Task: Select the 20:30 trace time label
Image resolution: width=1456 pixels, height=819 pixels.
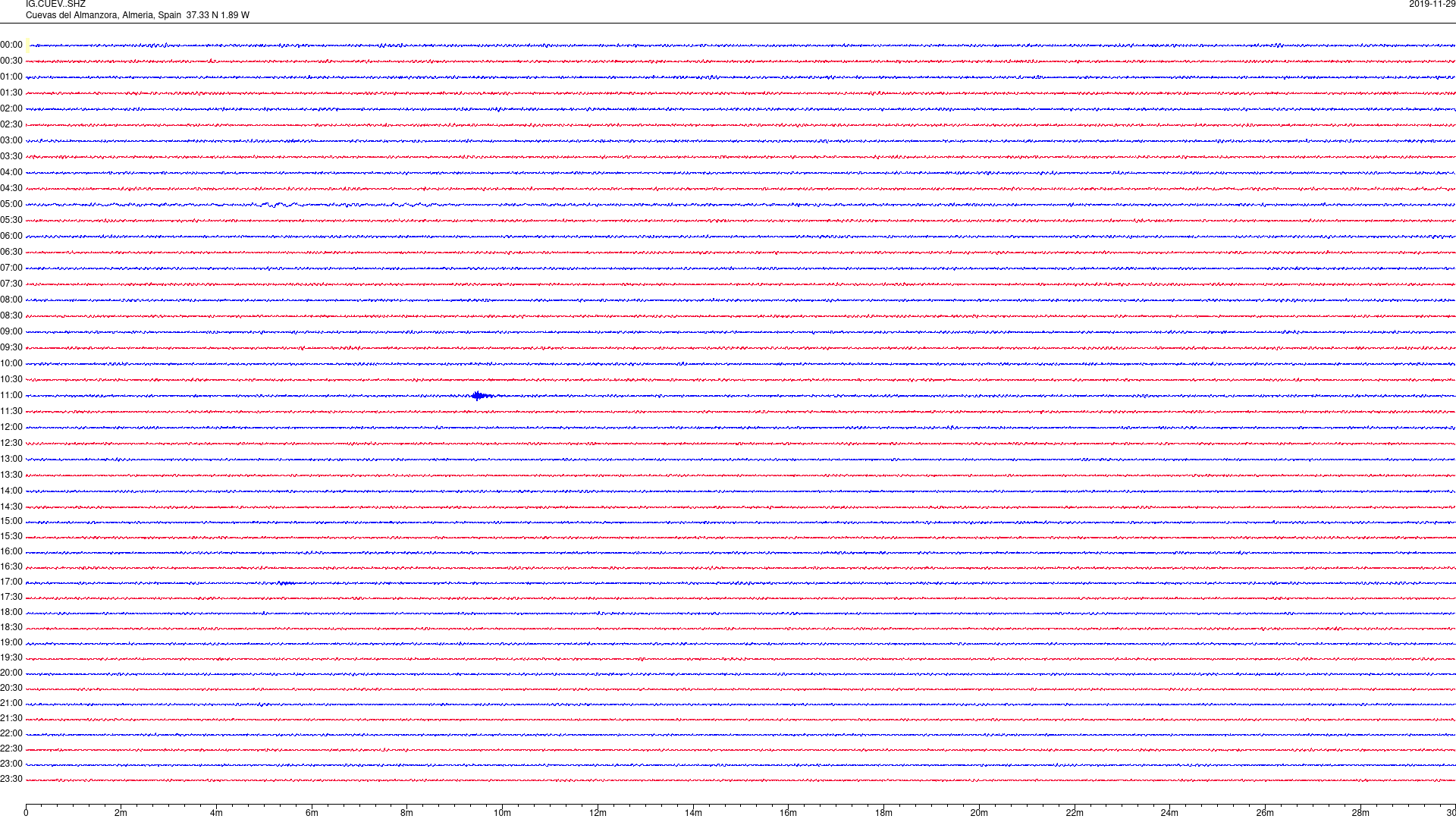Action: click(x=11, y=689)
